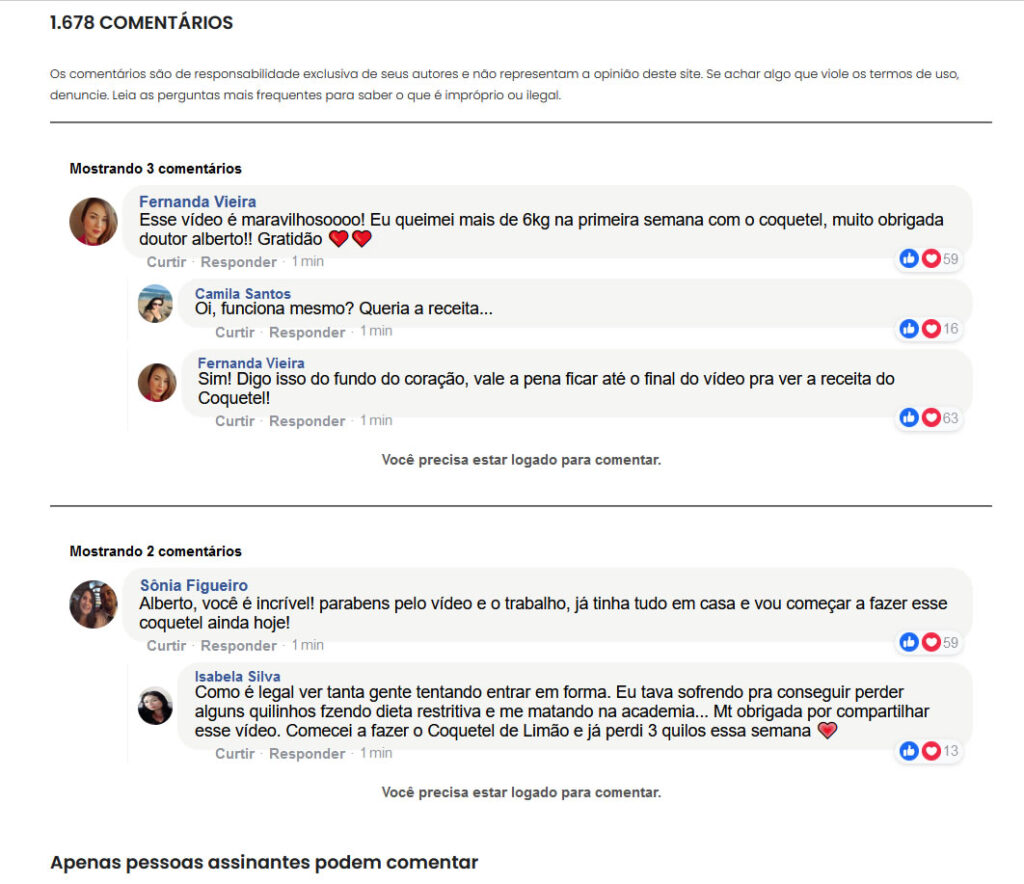This screenshot has height=884, width=1024.
Task: Open Isabela Silva's profile picture
Action: [x=155, y=706]
